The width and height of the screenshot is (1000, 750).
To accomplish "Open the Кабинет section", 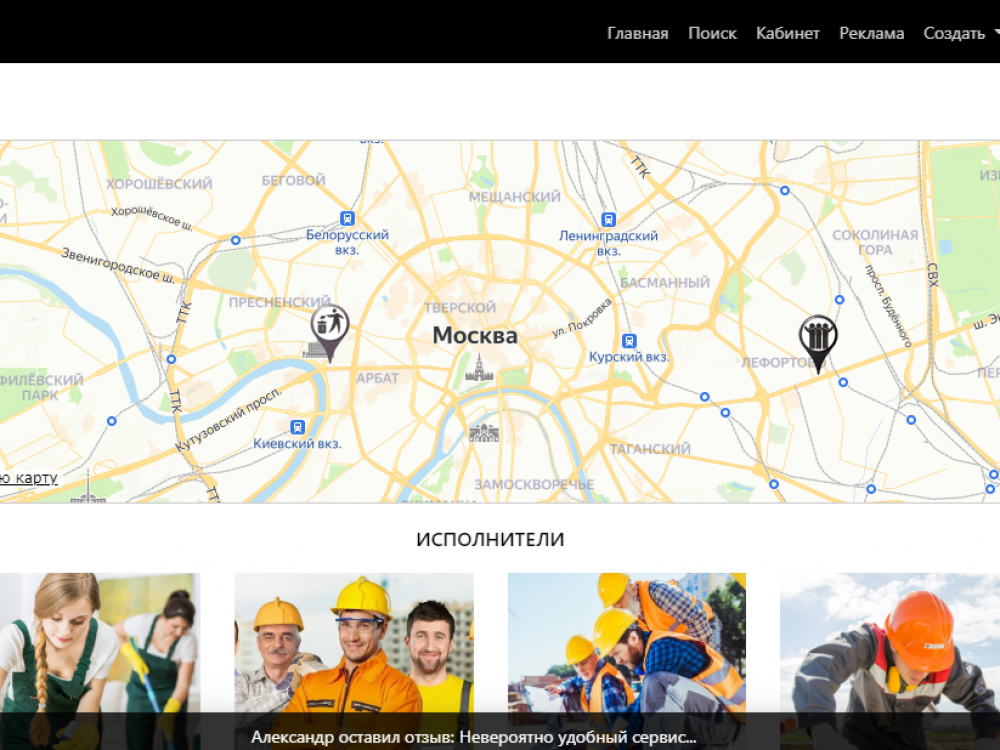I will [x=787, y=33].
